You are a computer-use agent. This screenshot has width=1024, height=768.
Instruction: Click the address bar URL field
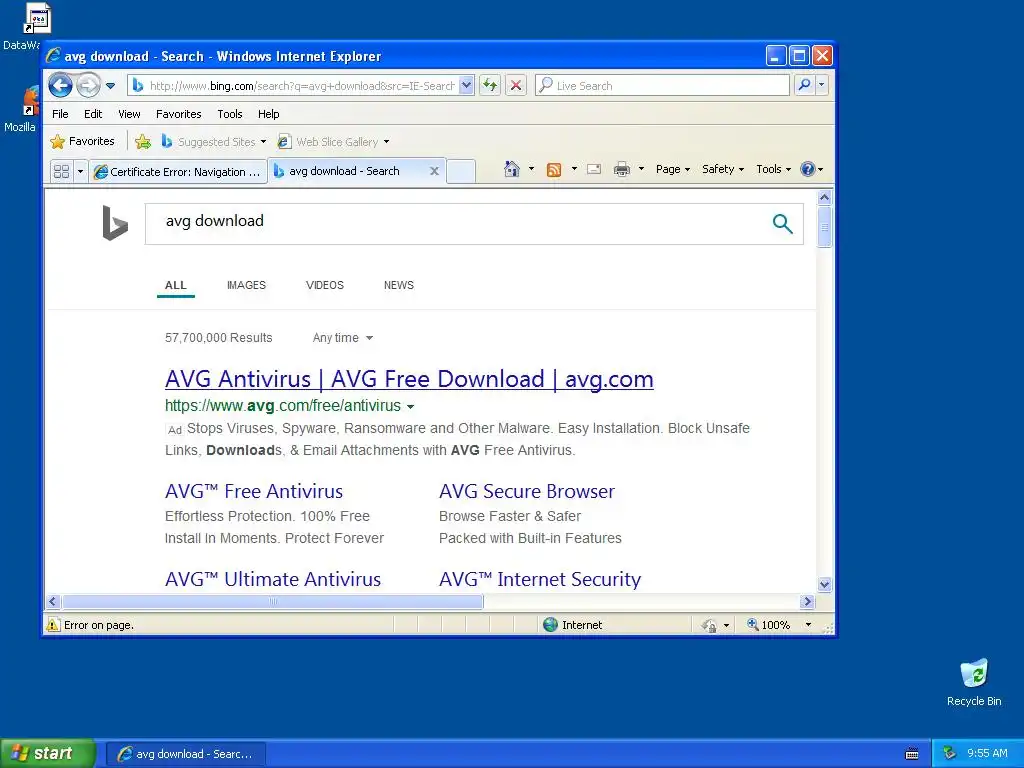click(301, 86)
